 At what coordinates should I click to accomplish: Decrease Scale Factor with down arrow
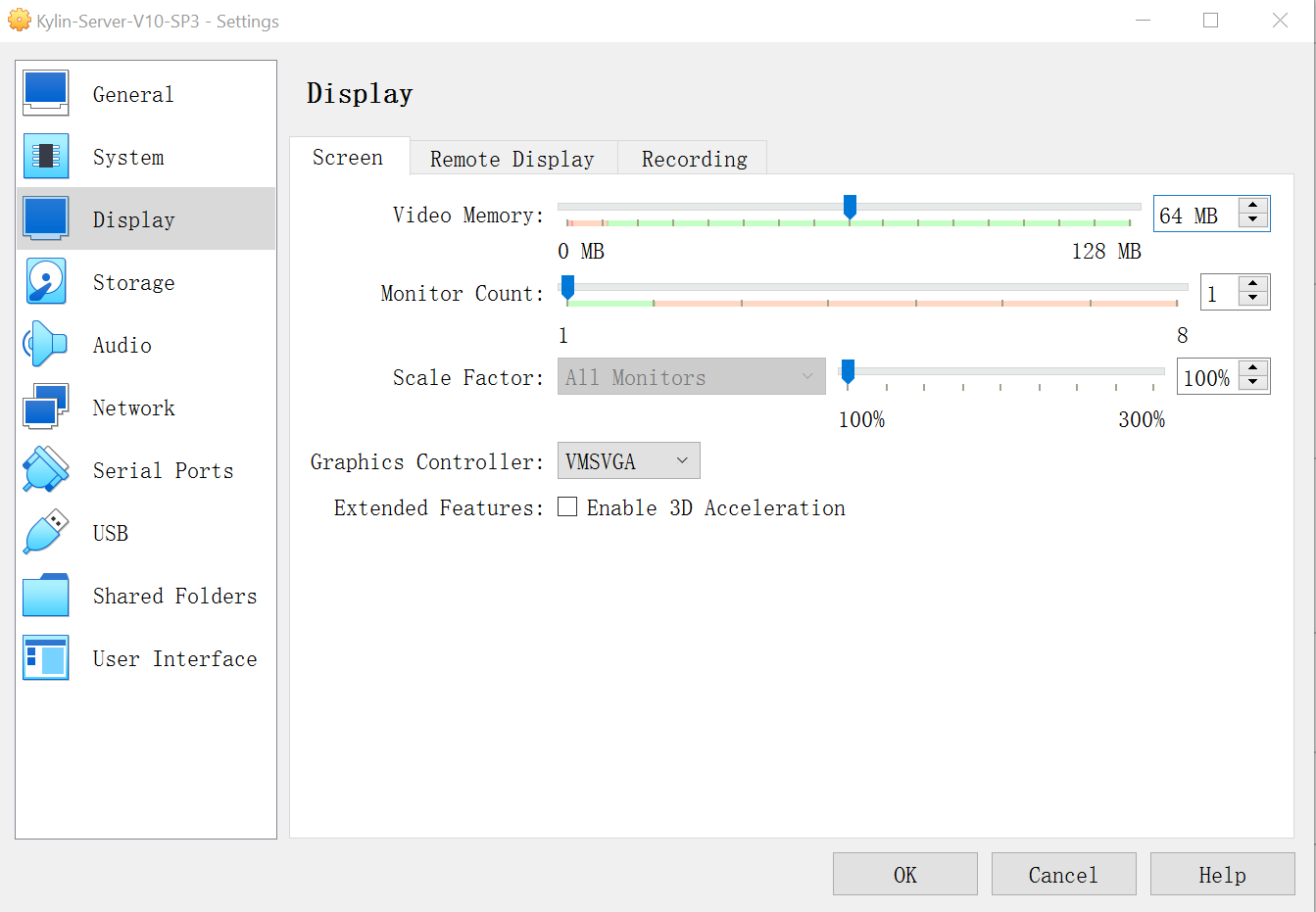pos(1253,382)
